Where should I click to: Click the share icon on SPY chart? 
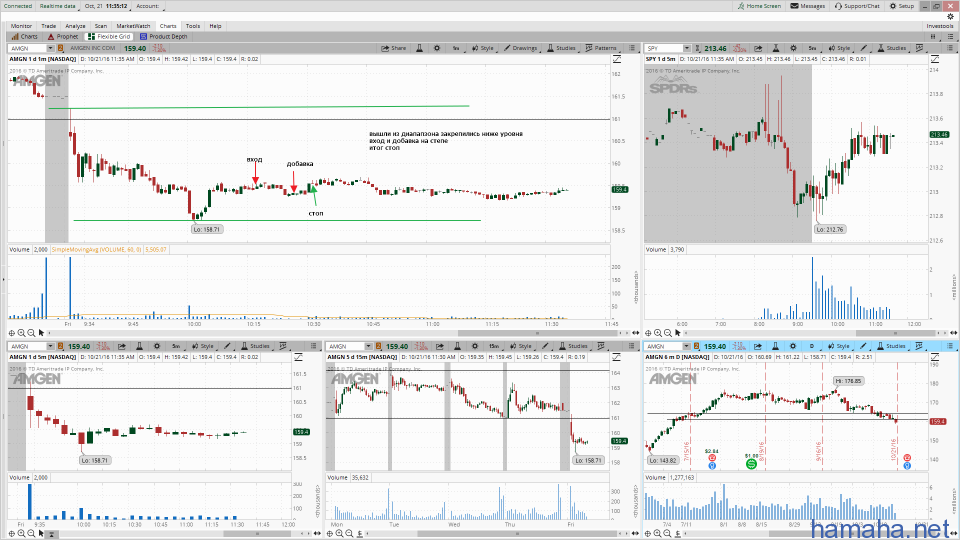pos(758,48)
